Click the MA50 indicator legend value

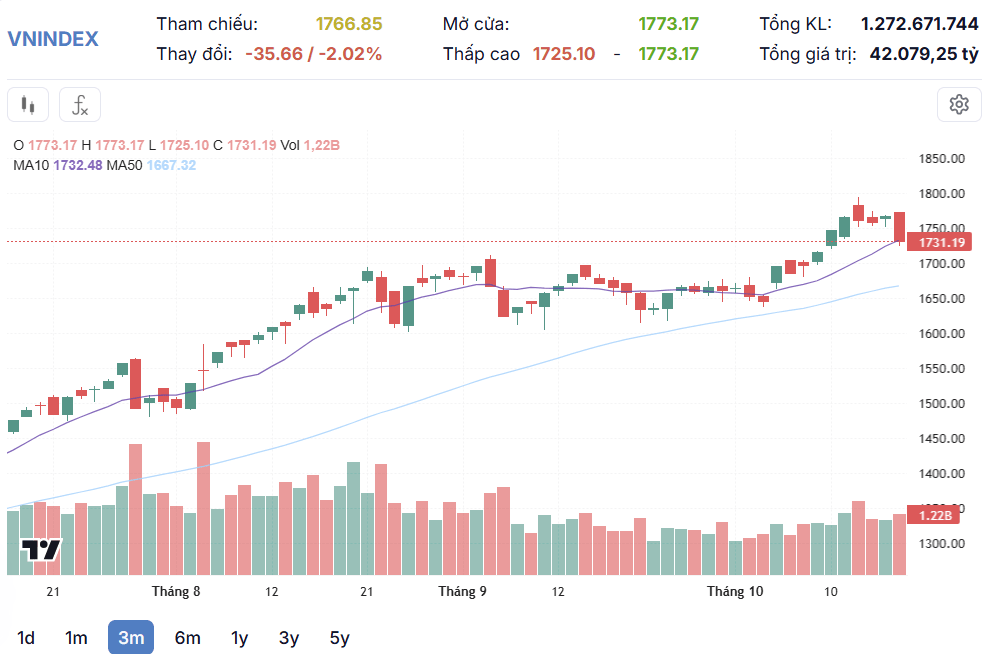[x=171, y=165]
